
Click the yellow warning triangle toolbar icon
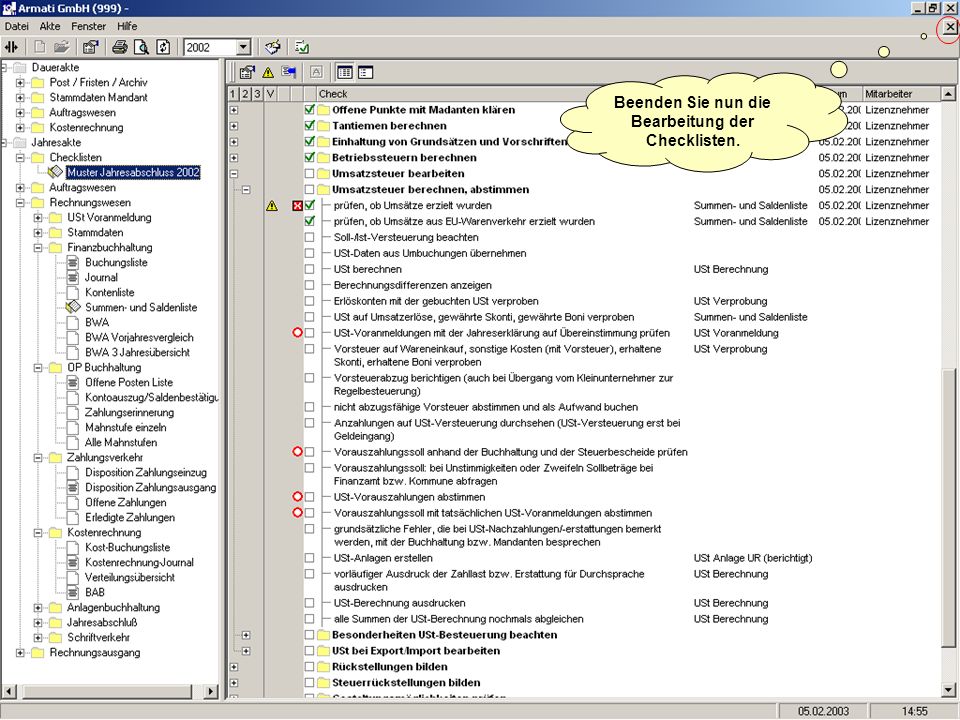click(x=268, y=72)
